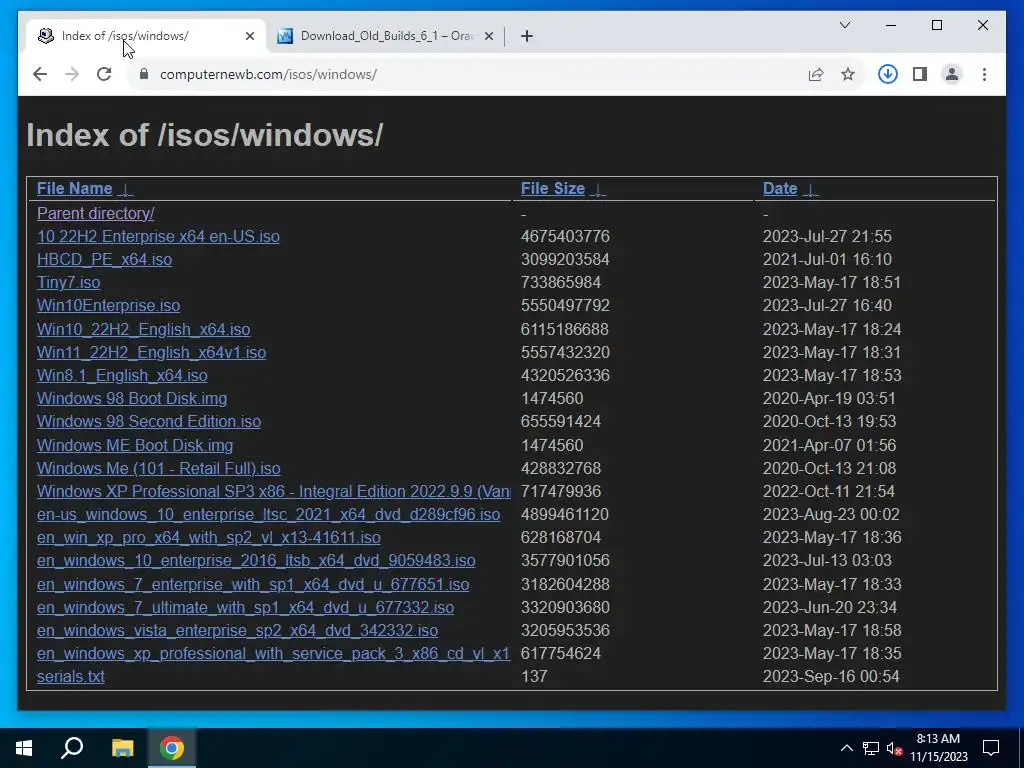Click the File Size descending arrow
Viewport: 1024px width, 768px height.
598,189
